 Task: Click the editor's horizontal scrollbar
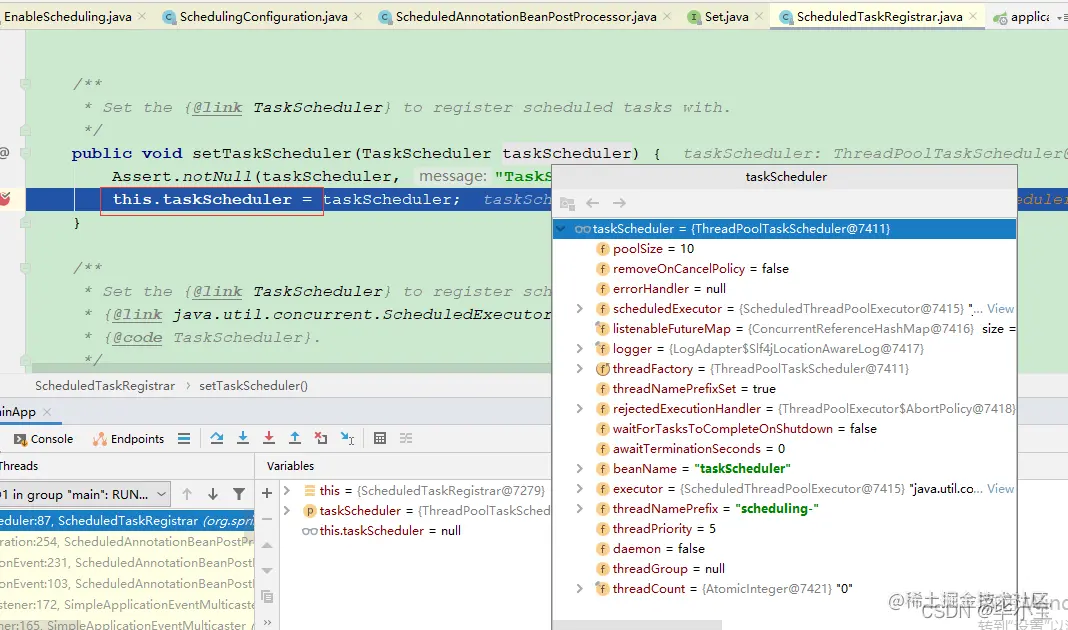click(x=292, y=368)
